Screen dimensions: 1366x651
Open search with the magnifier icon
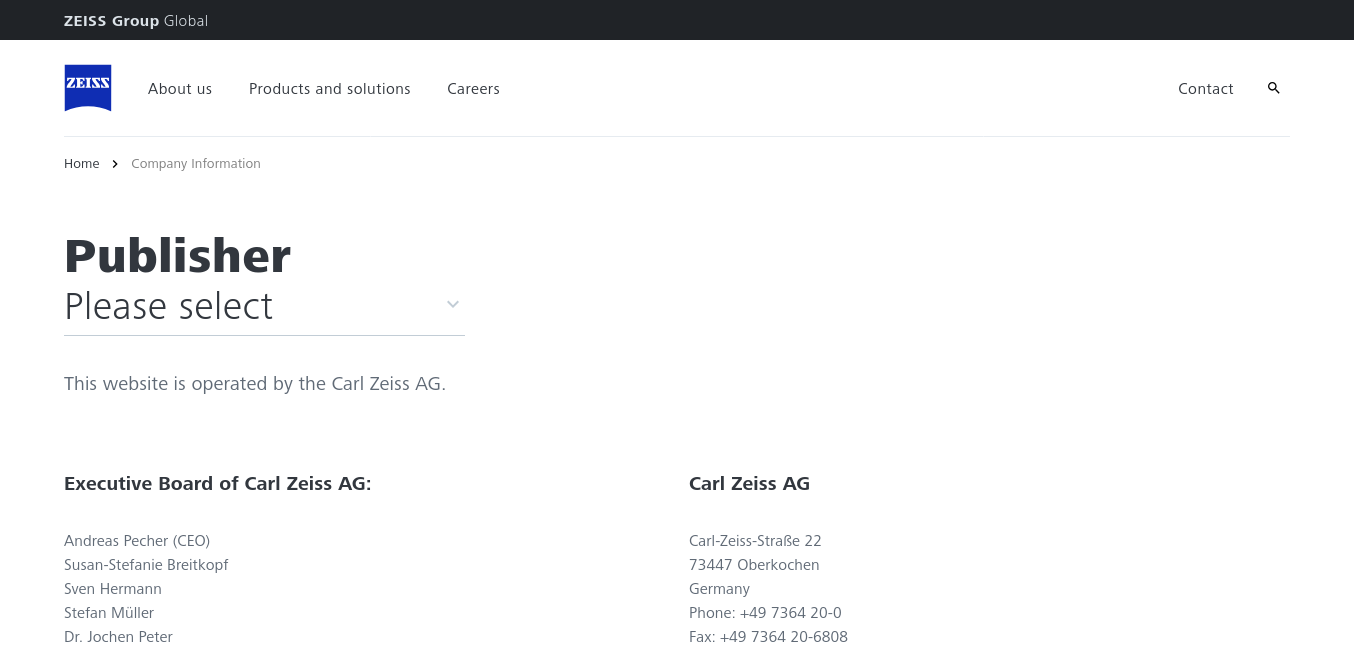click(1273, 88)
